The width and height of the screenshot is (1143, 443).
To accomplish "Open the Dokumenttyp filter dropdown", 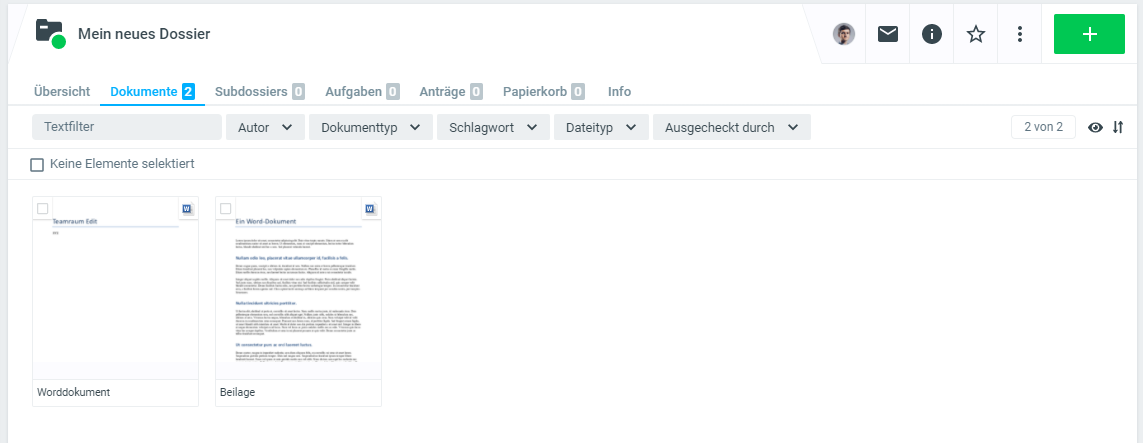I will click(370, 127).
